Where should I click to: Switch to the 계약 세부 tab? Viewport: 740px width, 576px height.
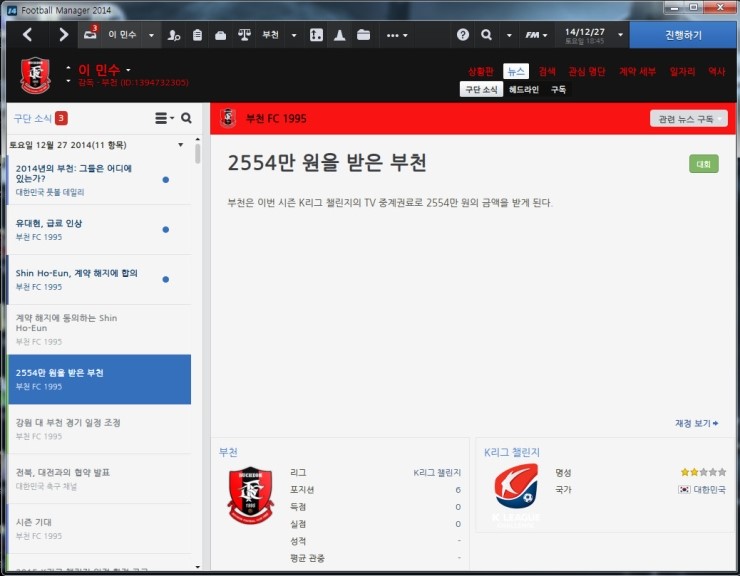[637, 71]
